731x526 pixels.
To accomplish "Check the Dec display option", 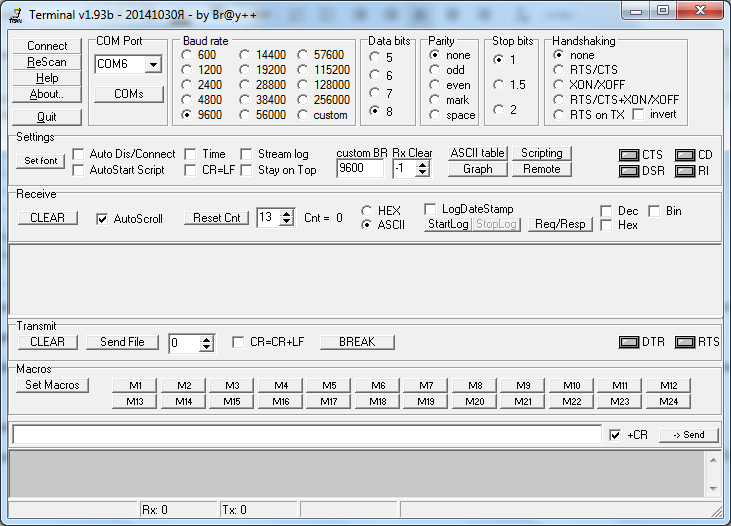I will (x=606, y=211).
